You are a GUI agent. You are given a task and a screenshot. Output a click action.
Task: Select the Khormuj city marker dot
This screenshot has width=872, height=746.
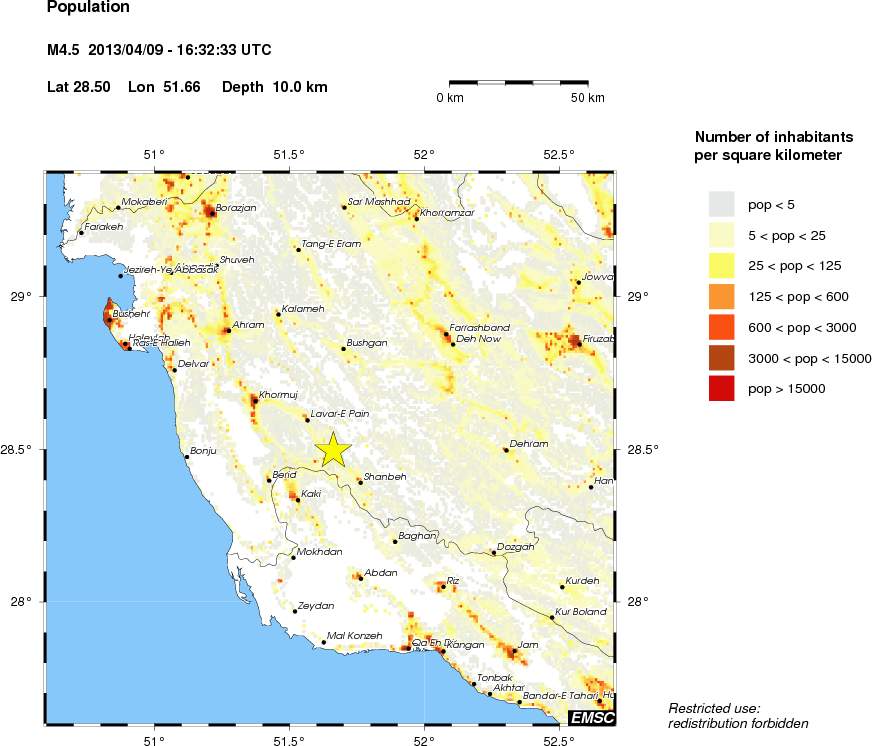pos(255,400)
